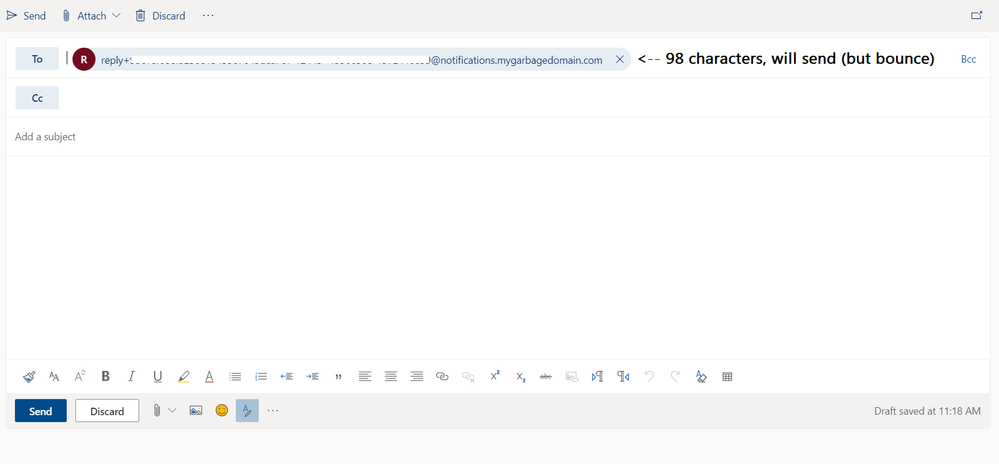Click Discard in the top command bar
The height and width of the screenshot is (464, 999).
click(160, 16)
